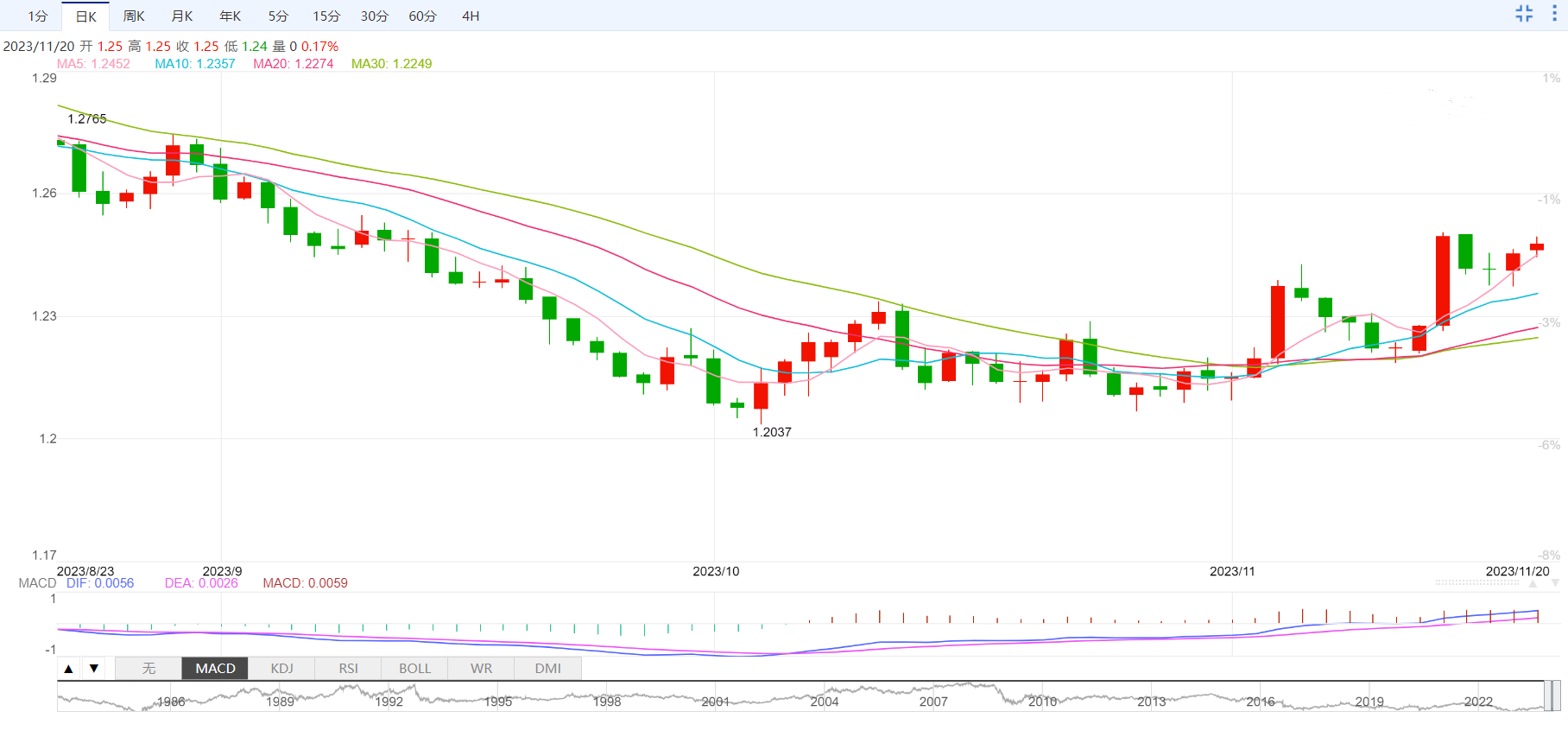Select the 无 (none) indicator option
The height and width of the screenshot is (737, 1568).
coord(149,668)
